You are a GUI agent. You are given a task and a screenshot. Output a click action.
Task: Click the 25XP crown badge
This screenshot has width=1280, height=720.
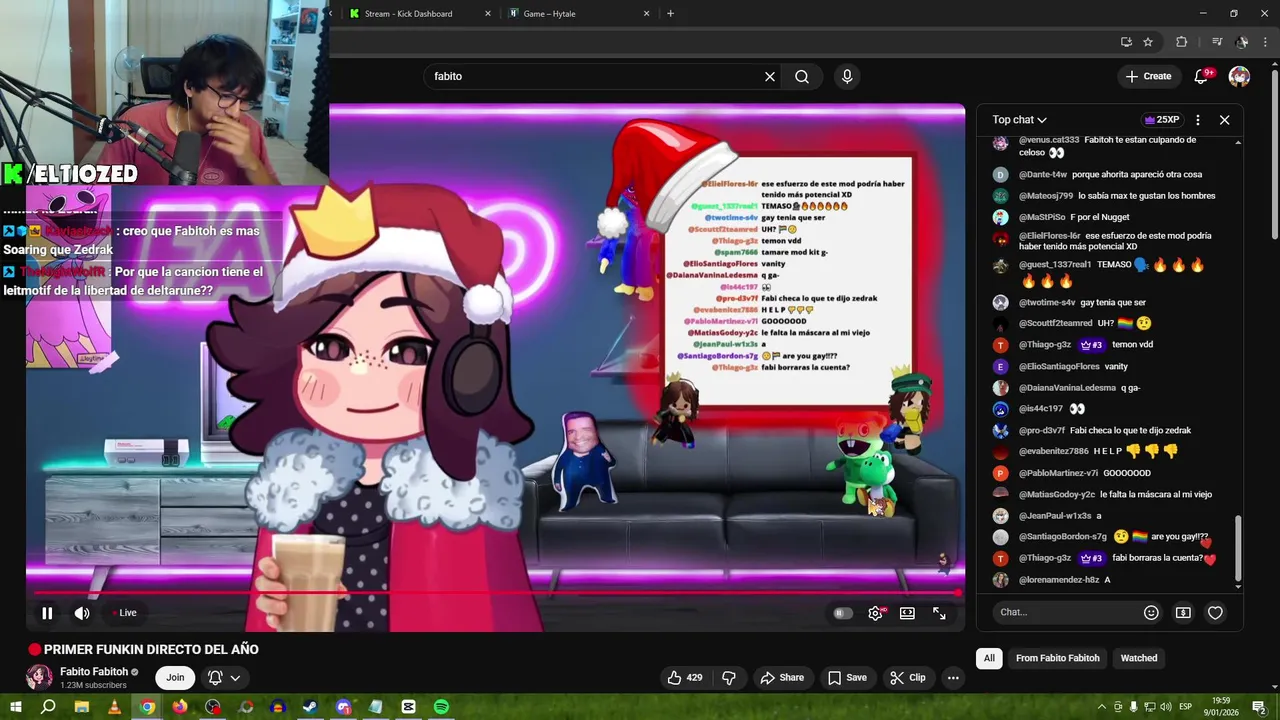tap(1161, 120)
